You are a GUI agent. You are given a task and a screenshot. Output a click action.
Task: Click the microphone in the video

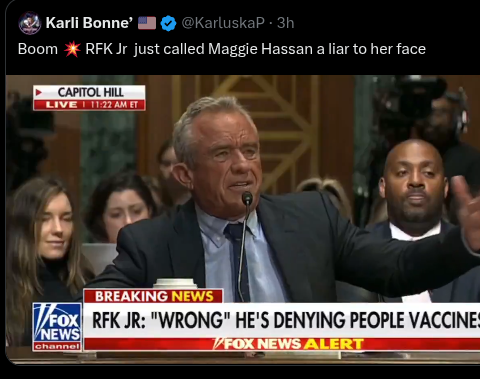tap(247, 198)
